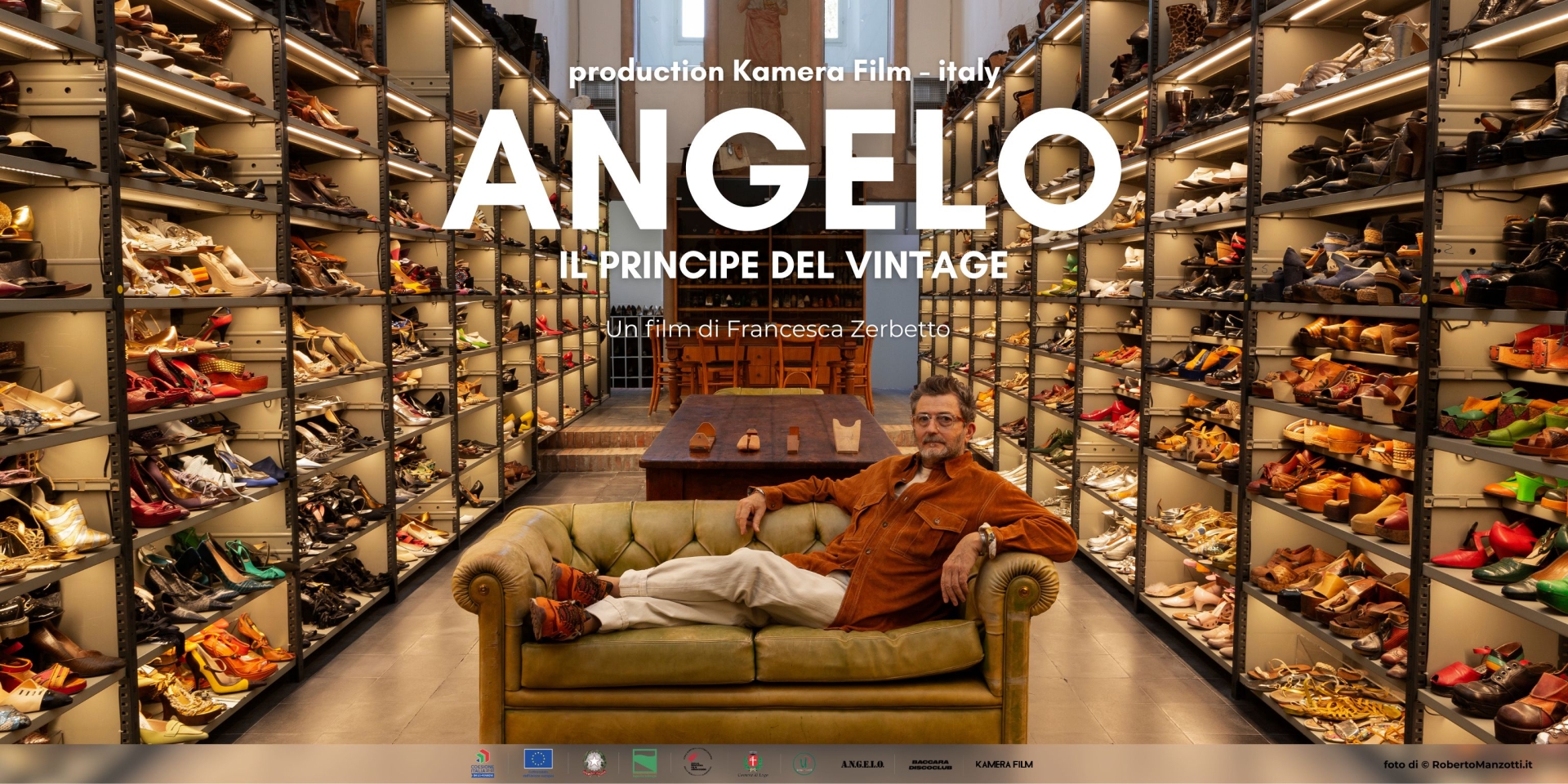Open the Kamera Film logo
Viewport: 1568px width, 784px height.
click(x=1004, y=764)
